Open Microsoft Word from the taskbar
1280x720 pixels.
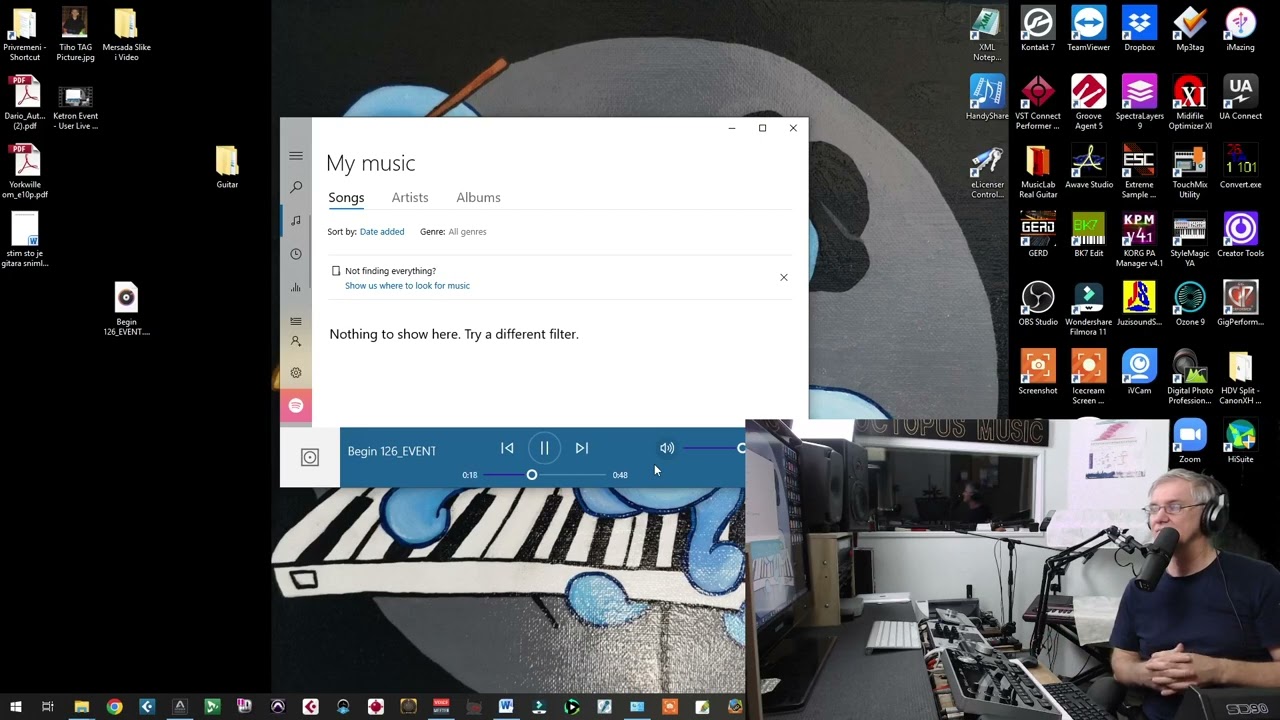click(x=506, y=707)
